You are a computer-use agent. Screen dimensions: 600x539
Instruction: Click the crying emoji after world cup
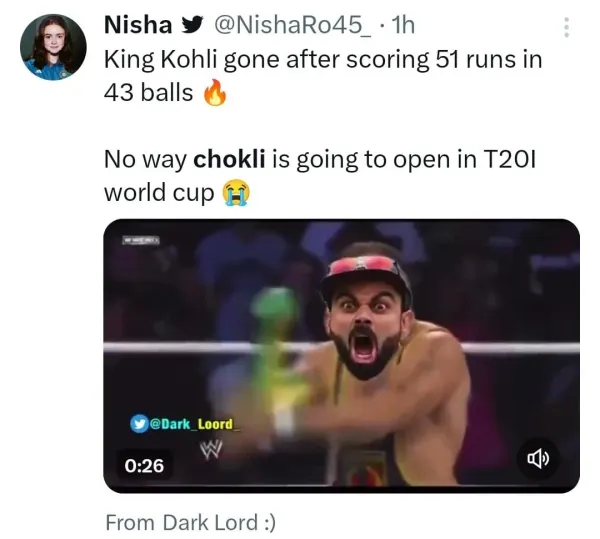[236, 192]
